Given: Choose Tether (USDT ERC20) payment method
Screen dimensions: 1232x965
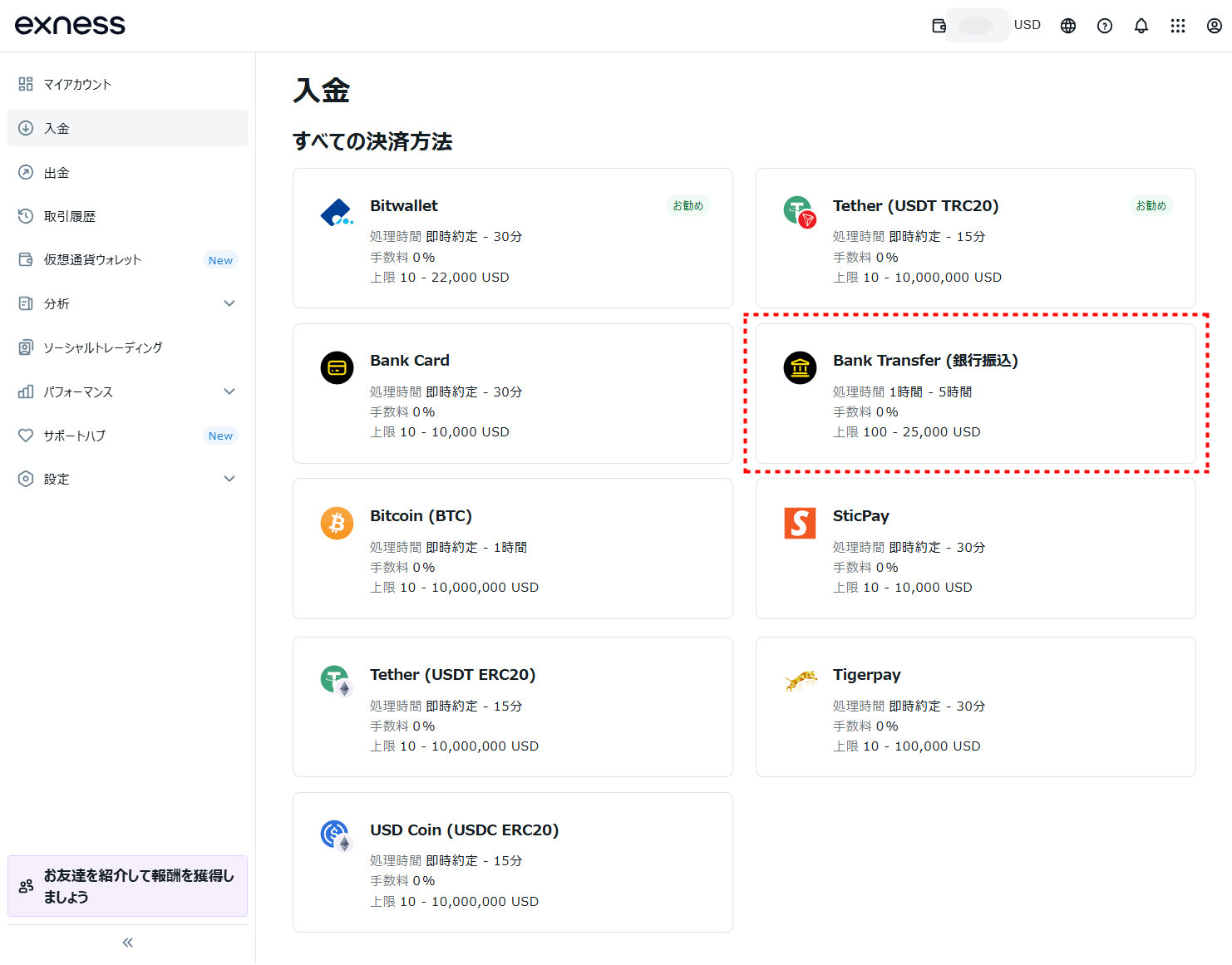Looking at the screenshot, I should click(x=513, y=707).
